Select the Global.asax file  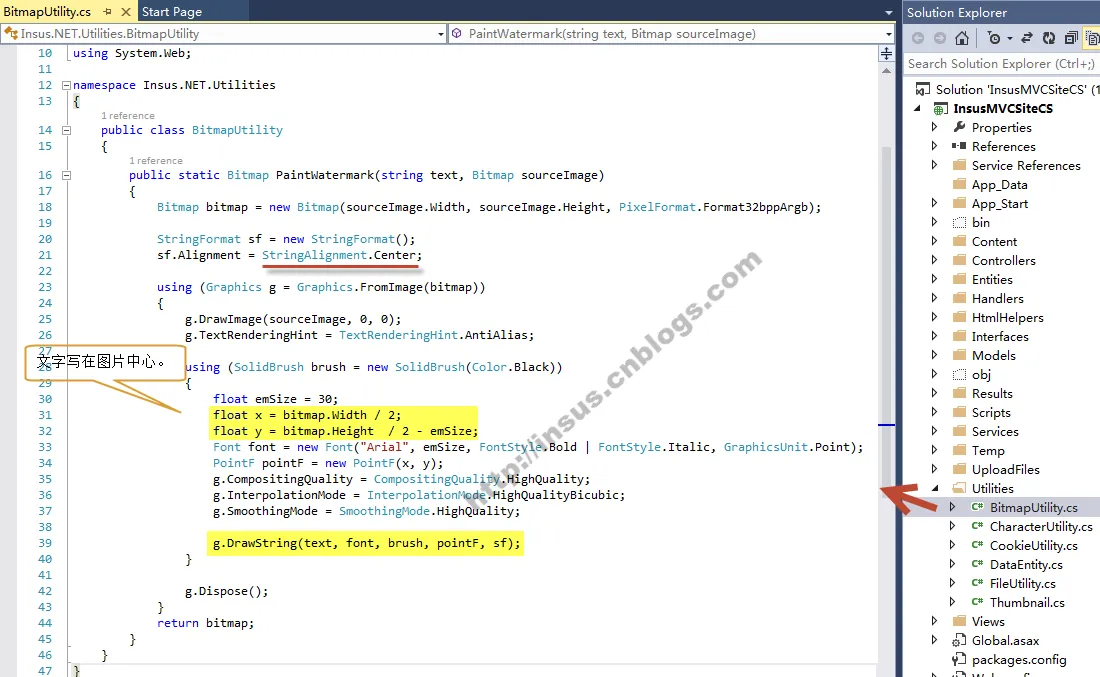click(x=1005, y=640)
